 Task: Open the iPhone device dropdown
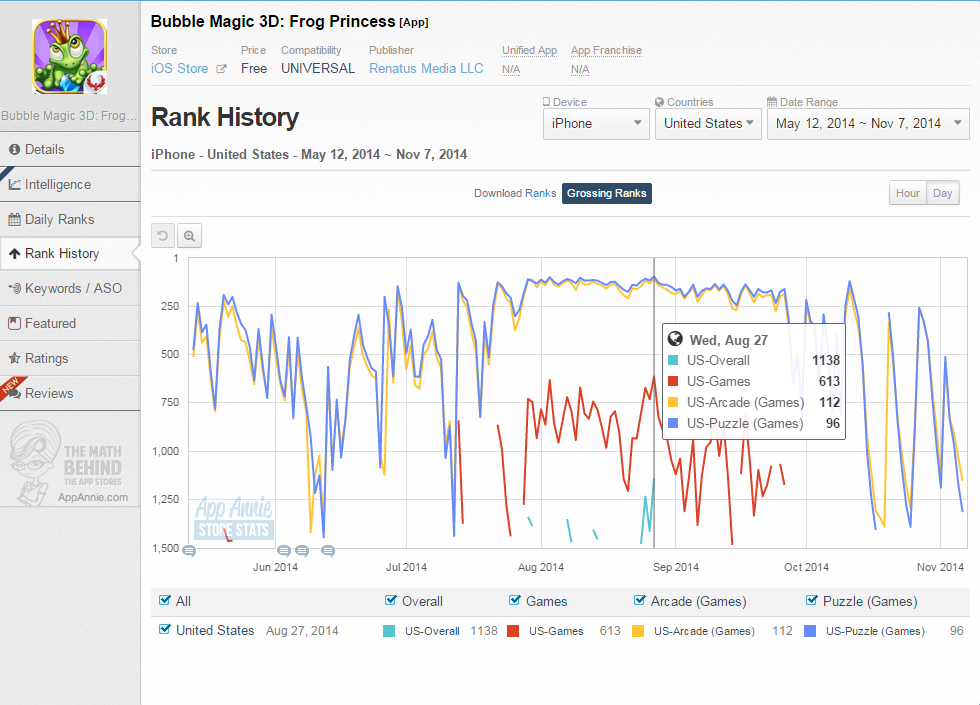point(596,124)
